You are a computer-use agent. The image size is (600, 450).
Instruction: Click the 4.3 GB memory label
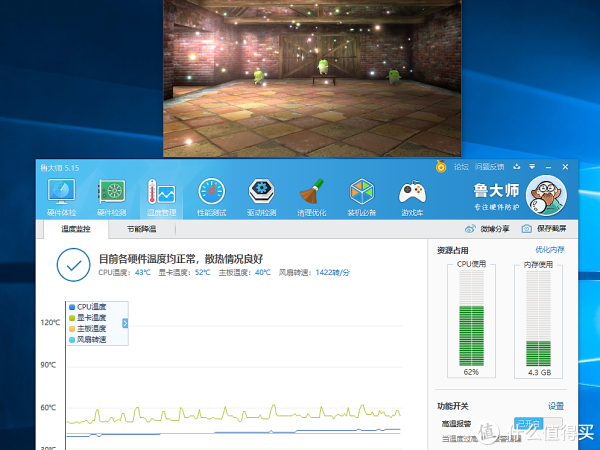(x=539, y=372)
